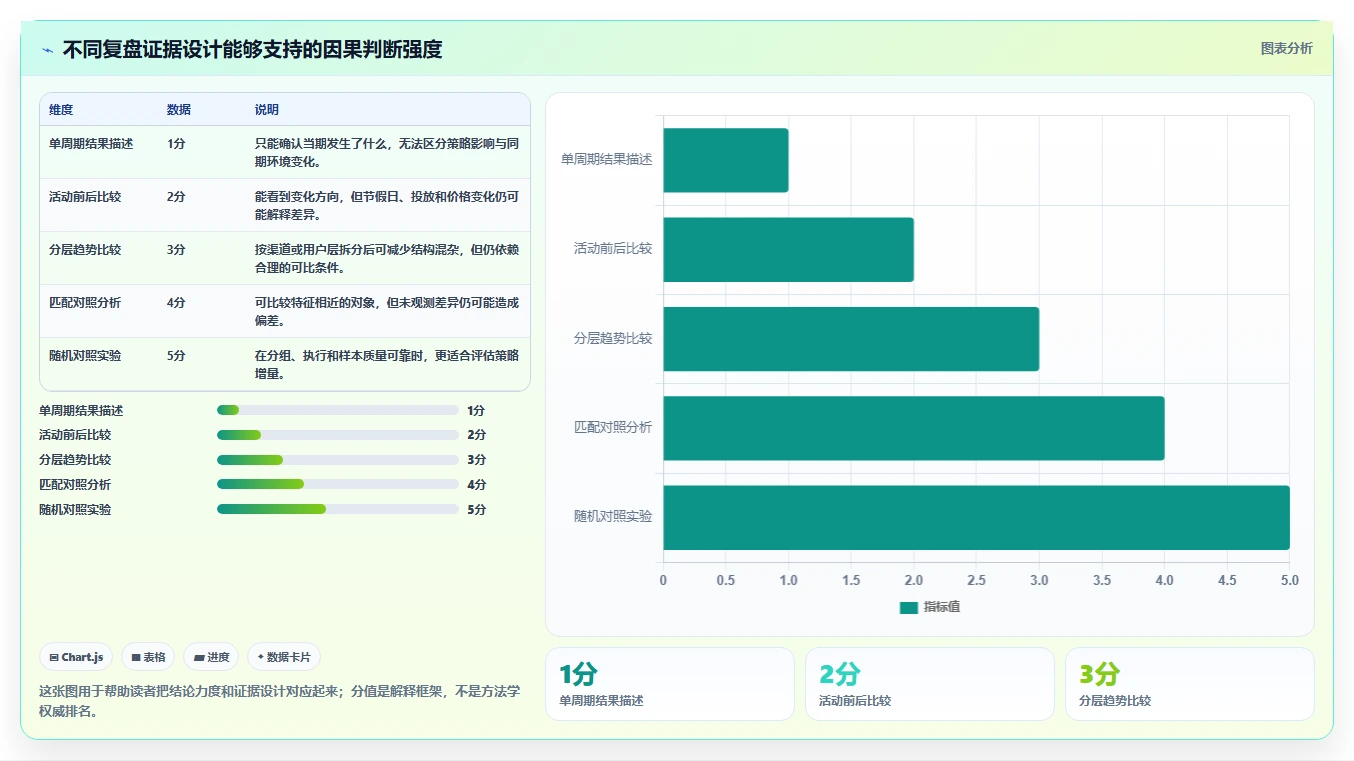Select the 单周期结果描述 table row label

coord(91,143)
